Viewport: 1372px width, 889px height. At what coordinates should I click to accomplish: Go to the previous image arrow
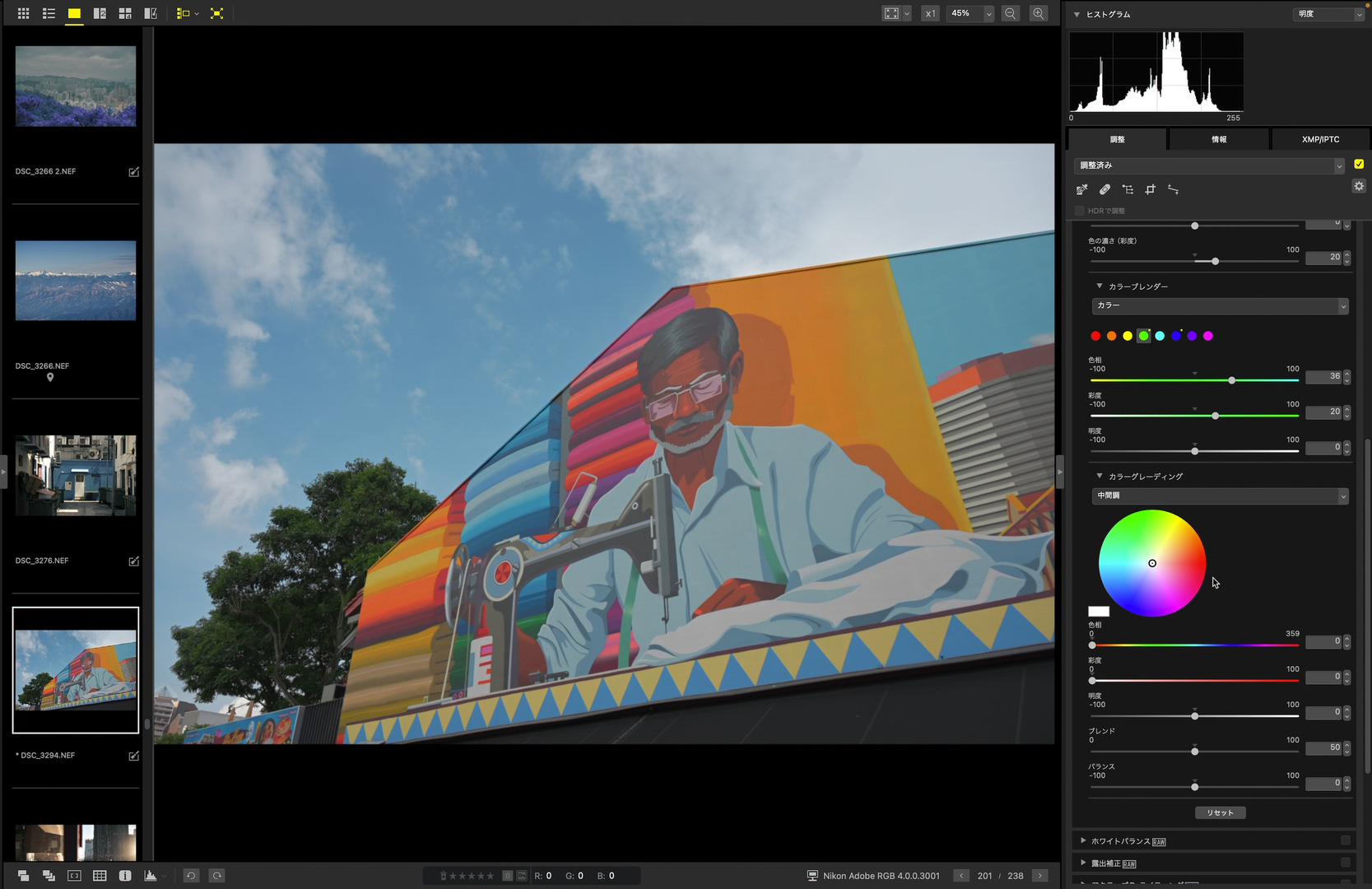click(961, 876)
